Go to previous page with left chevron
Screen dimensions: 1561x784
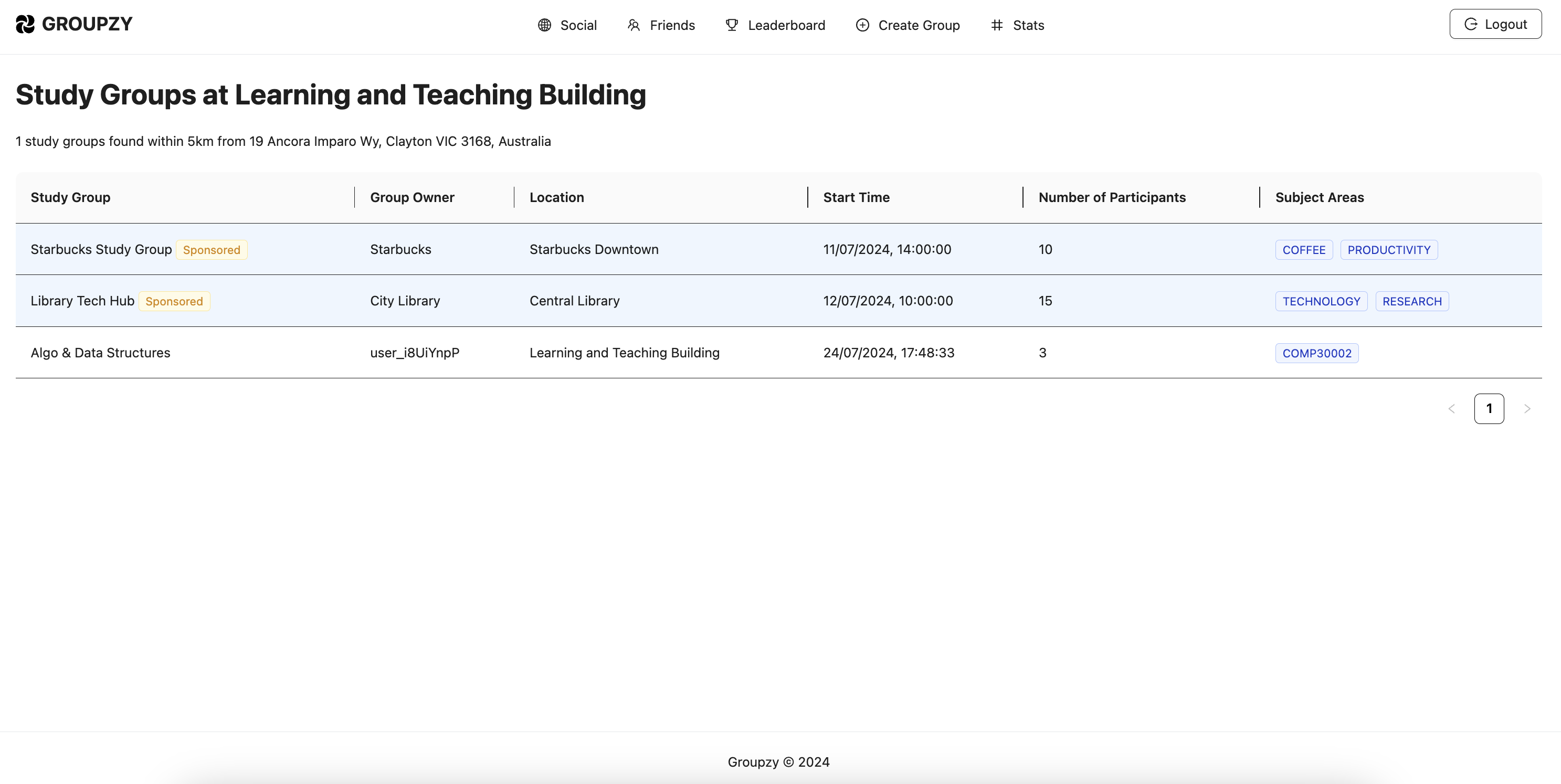(1451, 409)
